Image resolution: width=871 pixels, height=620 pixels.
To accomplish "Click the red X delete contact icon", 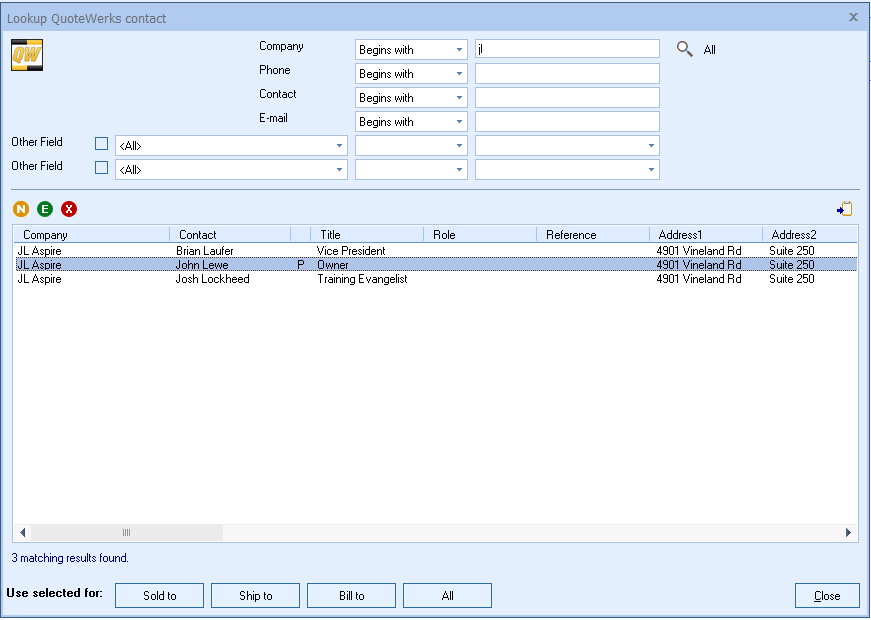I will click(x=69, y=209).
